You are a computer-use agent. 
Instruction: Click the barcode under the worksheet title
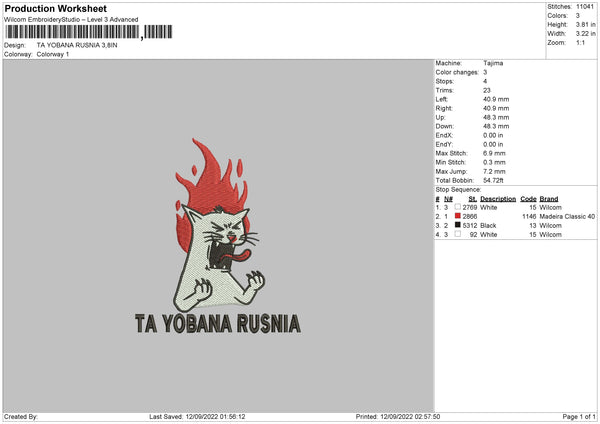click(x=73, y=33)
